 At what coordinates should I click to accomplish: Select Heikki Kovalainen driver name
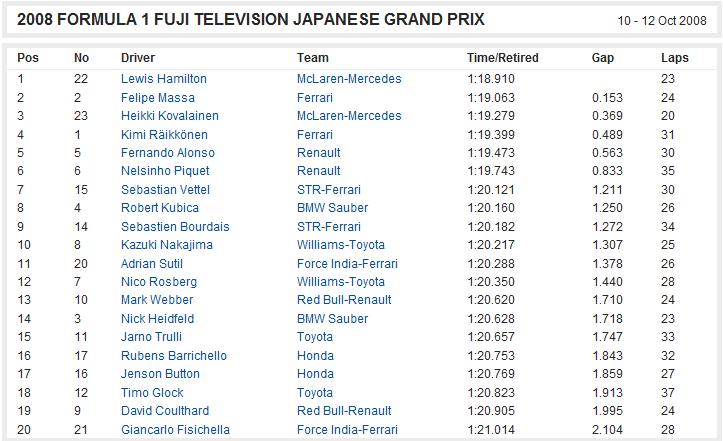coord(170,116)
